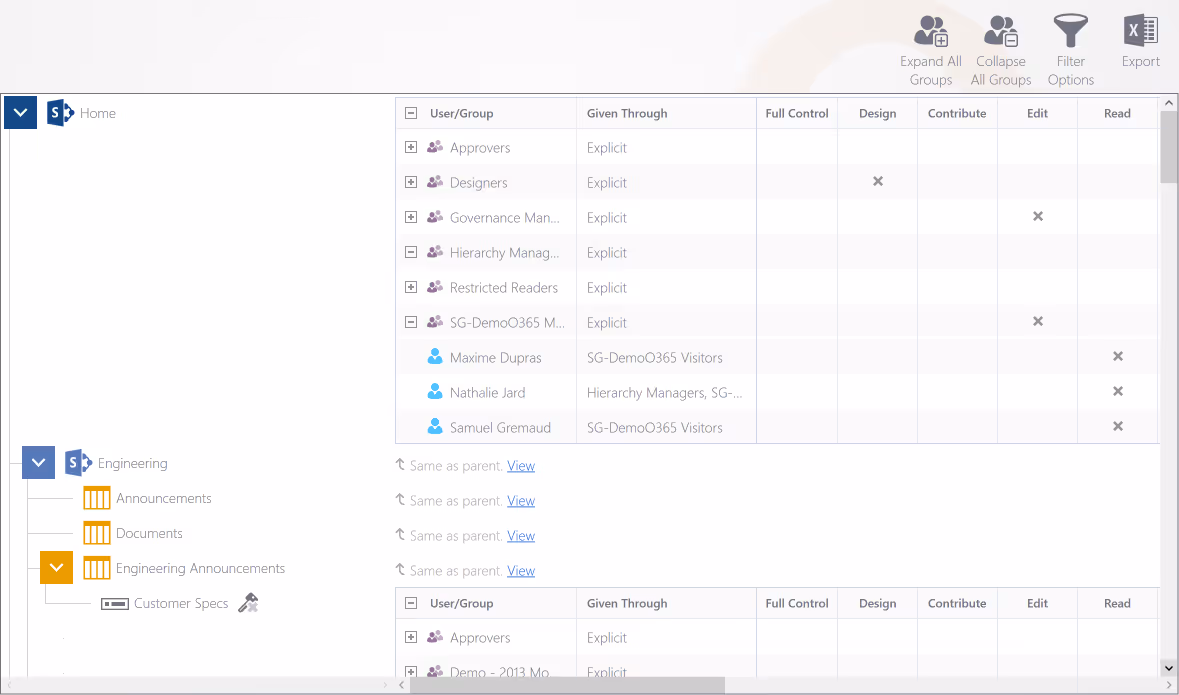Expand the Governance Man... group row

point(411,217)
